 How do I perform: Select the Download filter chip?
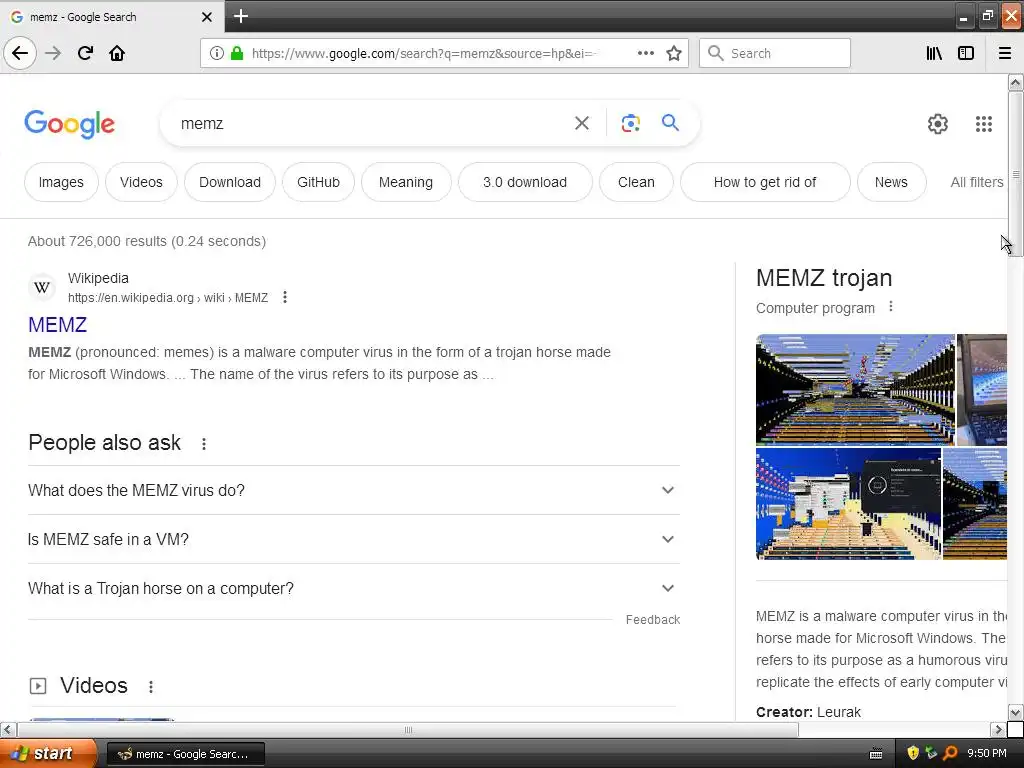click(230, 182)
